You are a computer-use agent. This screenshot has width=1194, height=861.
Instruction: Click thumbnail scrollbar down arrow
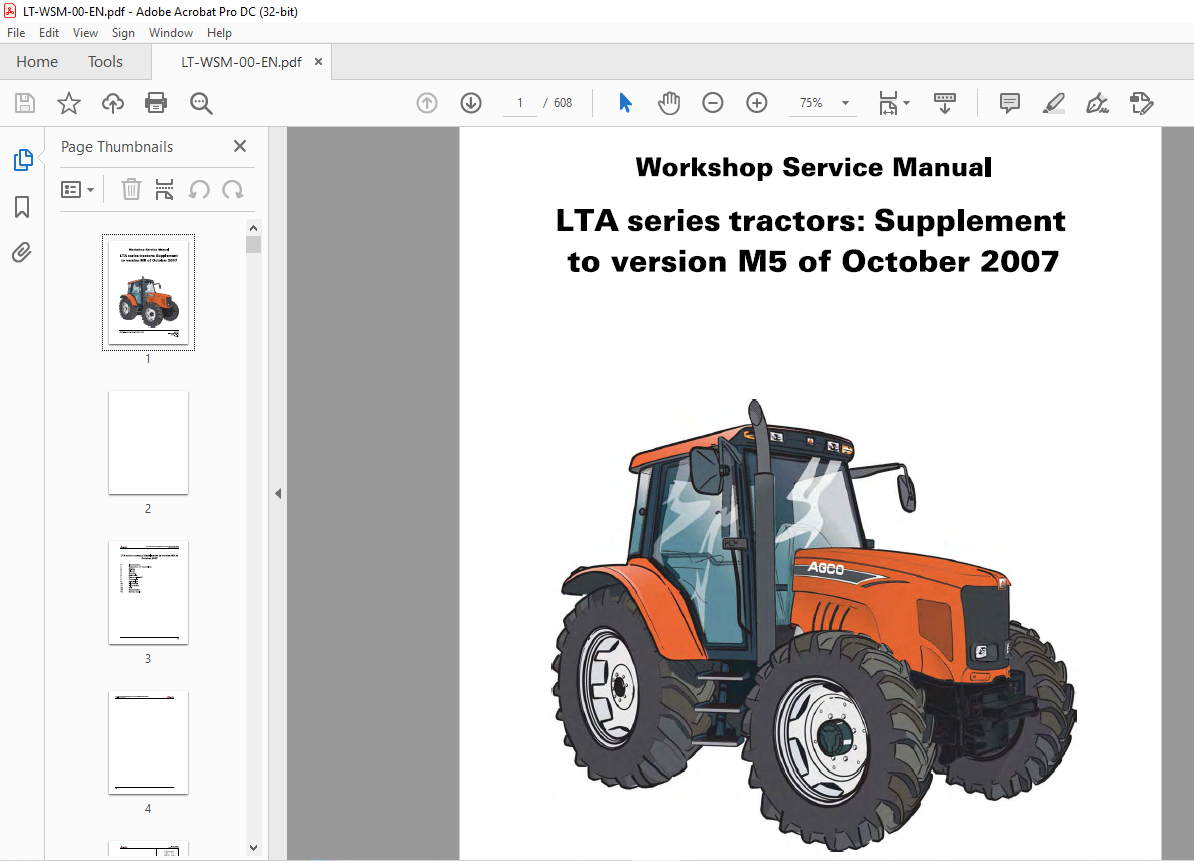(x=254, y=847)
